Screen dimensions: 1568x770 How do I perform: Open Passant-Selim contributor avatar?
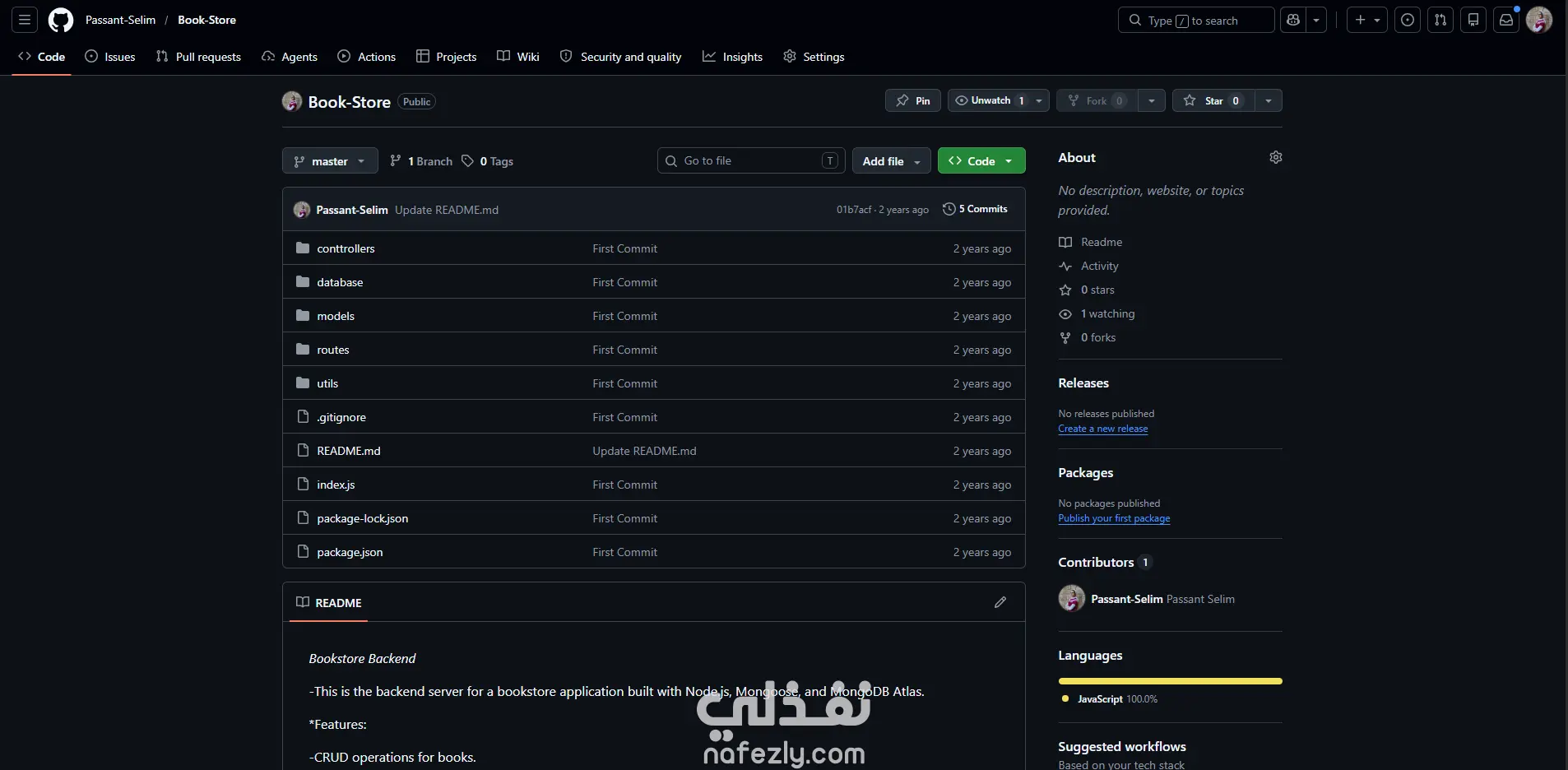tap(1071, 598)
